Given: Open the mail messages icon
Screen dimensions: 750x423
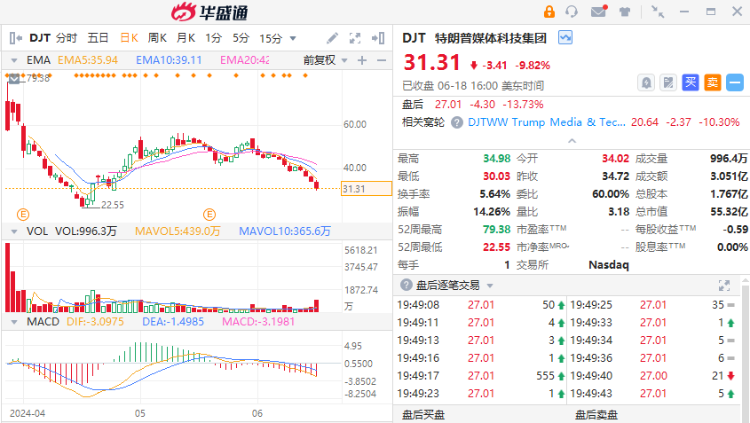Looking at the screenshot, I should [x=598, y=11].
